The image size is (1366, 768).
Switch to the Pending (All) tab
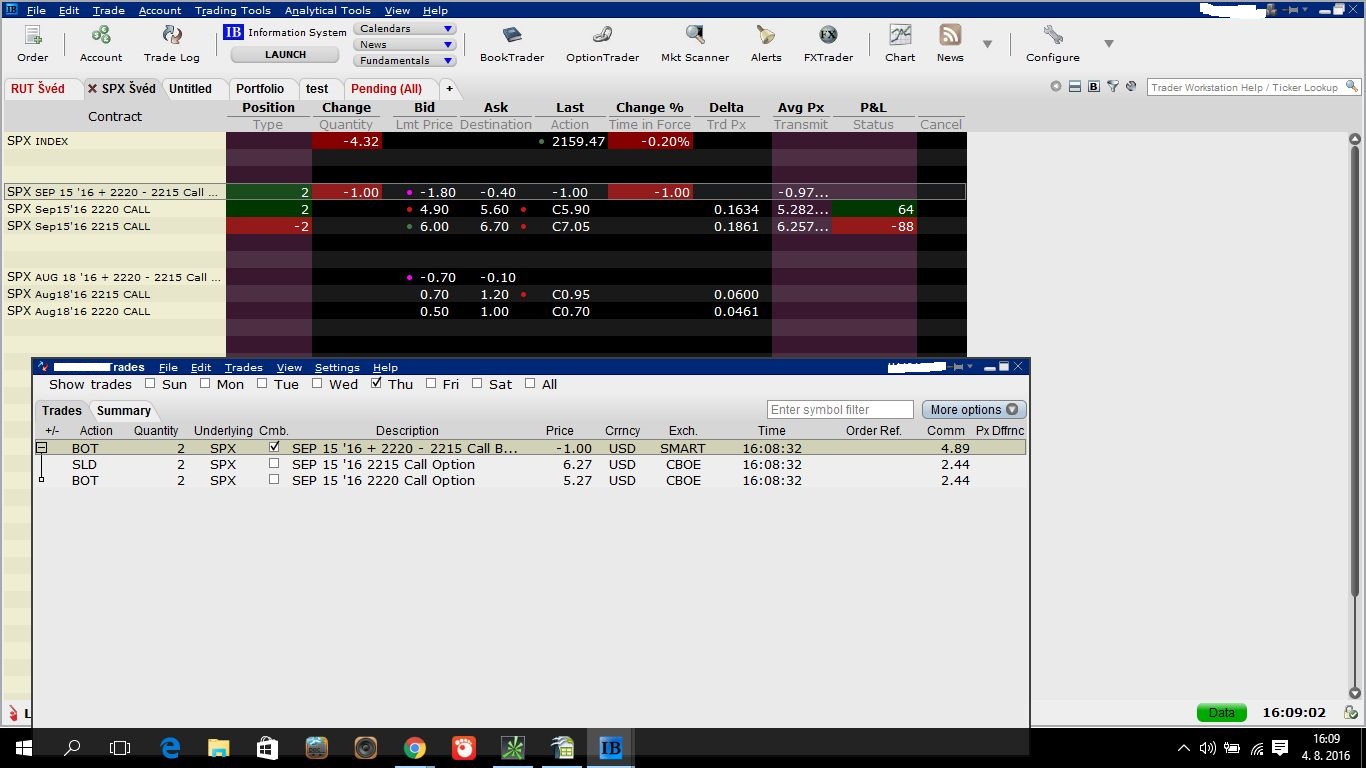386,88
